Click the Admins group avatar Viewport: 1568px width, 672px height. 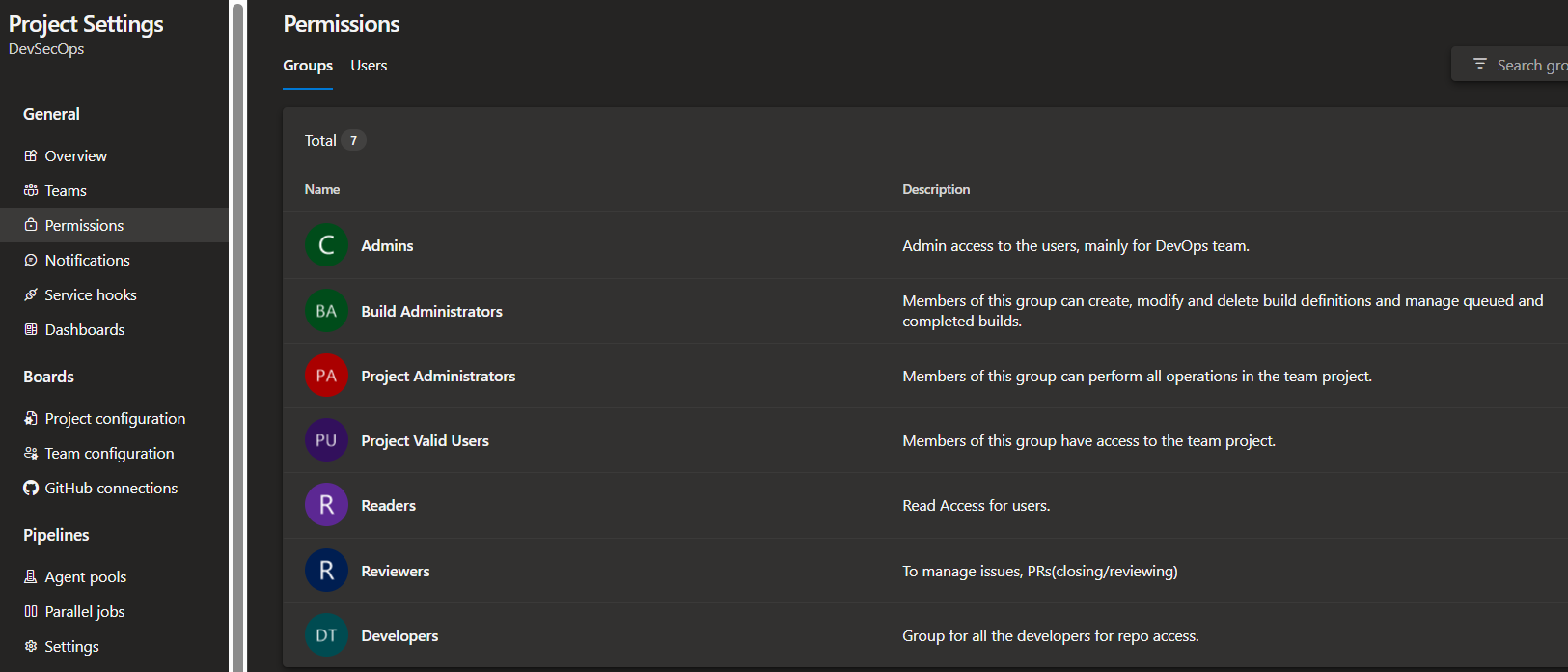point(326,245)
